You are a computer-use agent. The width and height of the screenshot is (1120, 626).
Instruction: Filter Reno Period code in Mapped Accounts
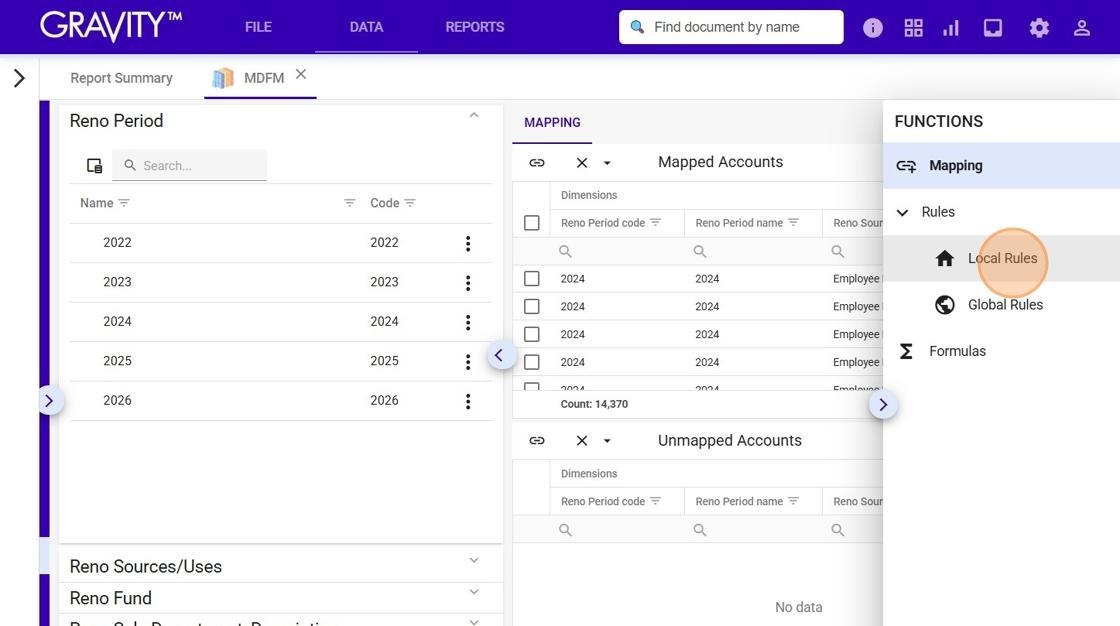click(656, 223)
